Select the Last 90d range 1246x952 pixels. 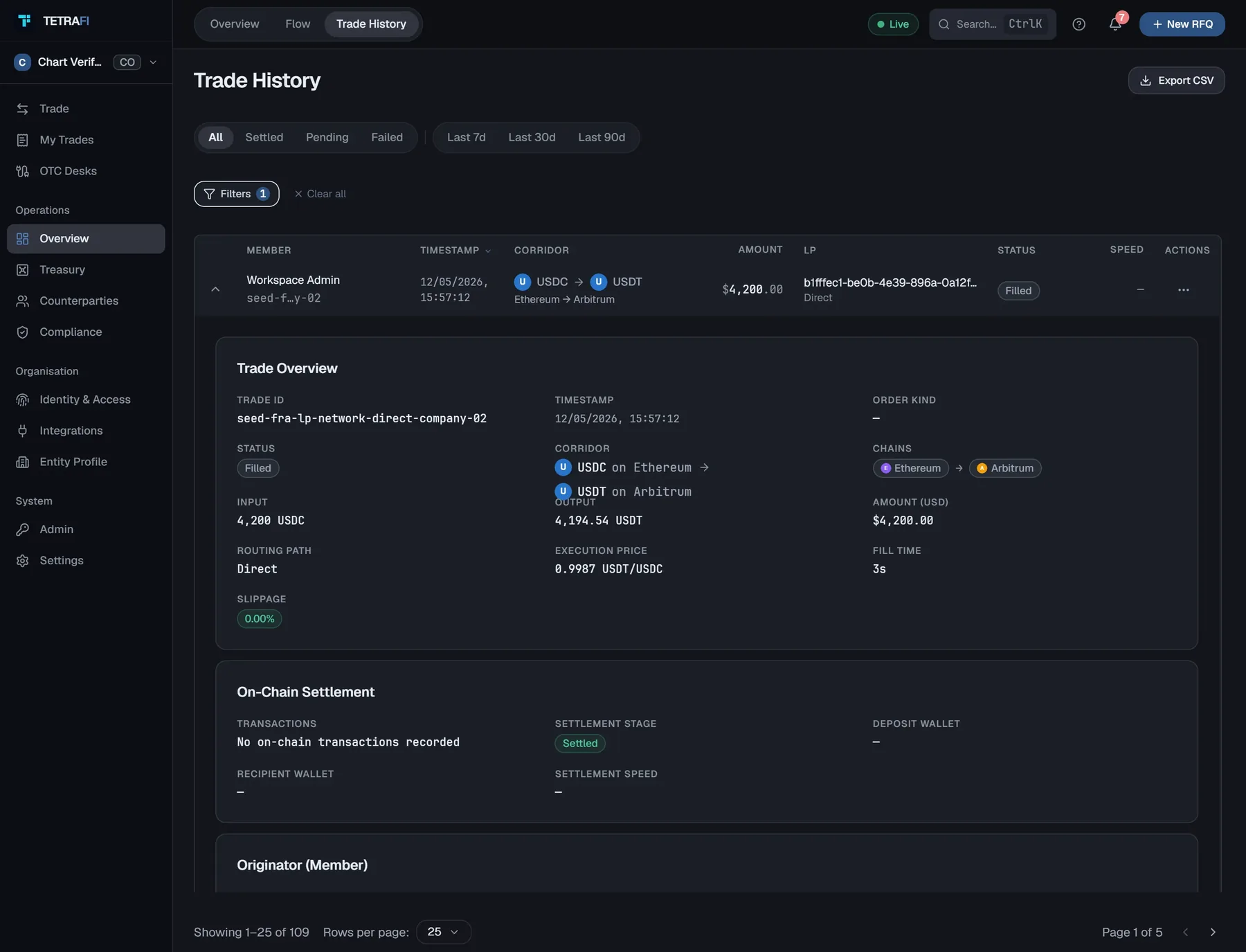coord(602,137)
